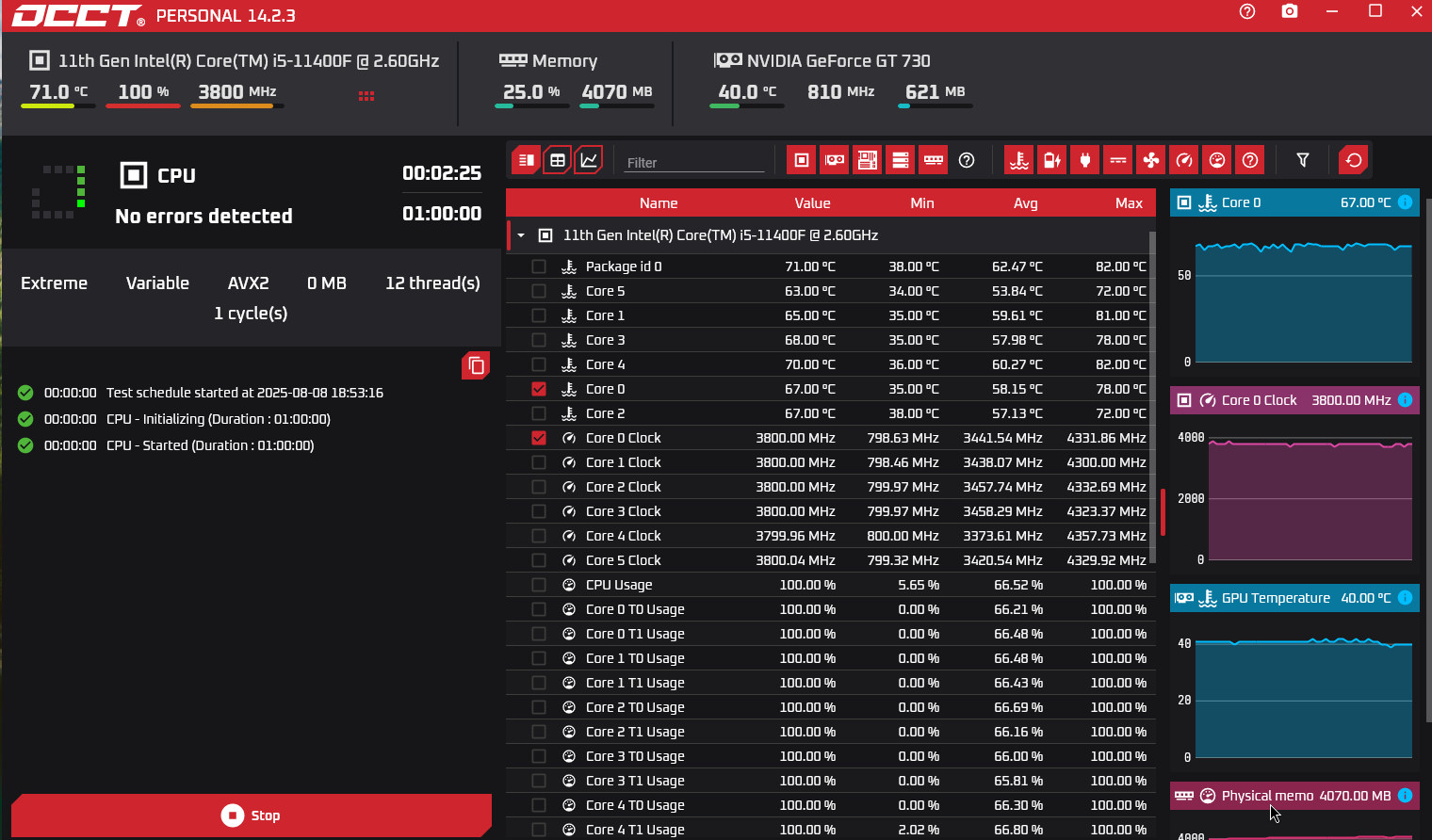Toggle the voltage/current sensor type filter

[1118, 160]
